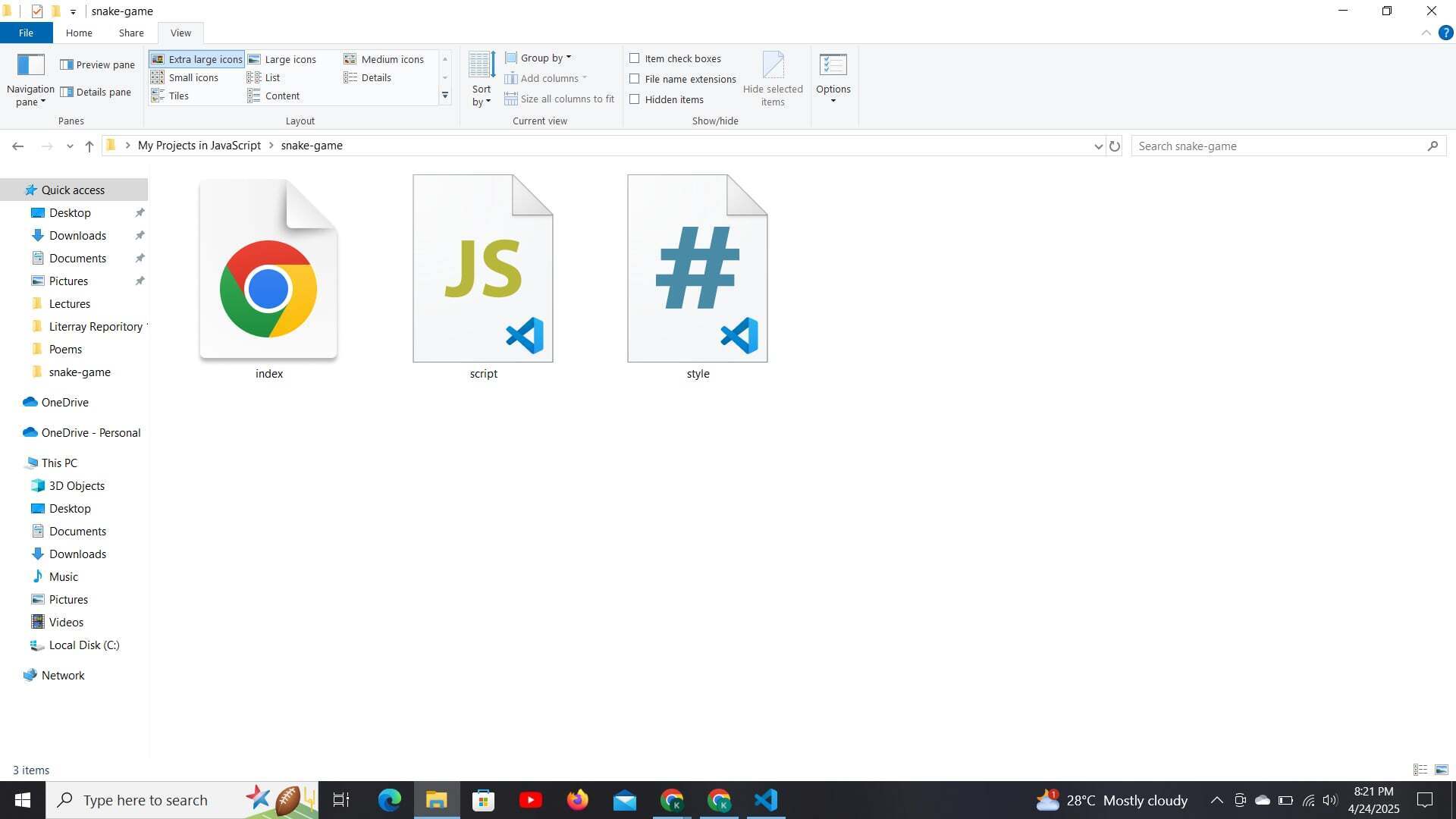Viewport: 1456px width, 819px height.
Task: Switch to the Share ribbon tab
Action: (x=131, y=33)
